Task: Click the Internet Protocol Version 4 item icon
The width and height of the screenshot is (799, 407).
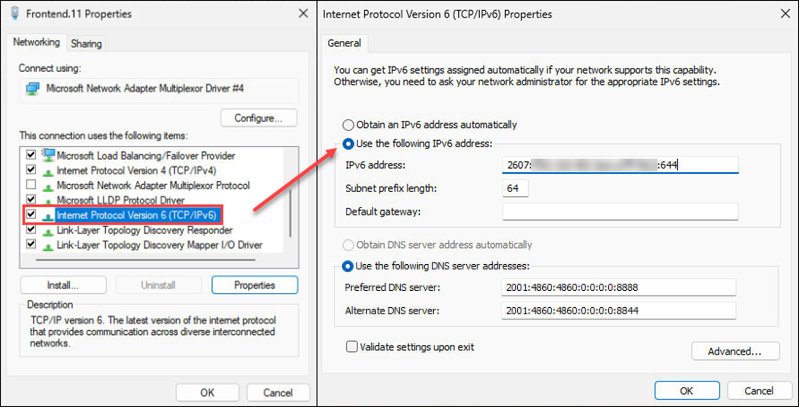Action: click(x=48, y=171)
